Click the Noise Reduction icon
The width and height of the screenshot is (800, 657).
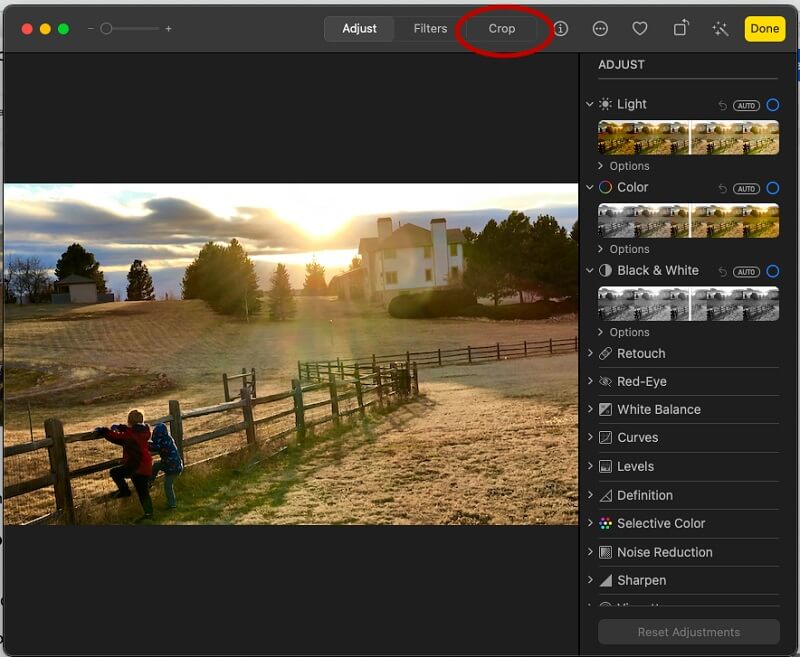pos(605,552)
